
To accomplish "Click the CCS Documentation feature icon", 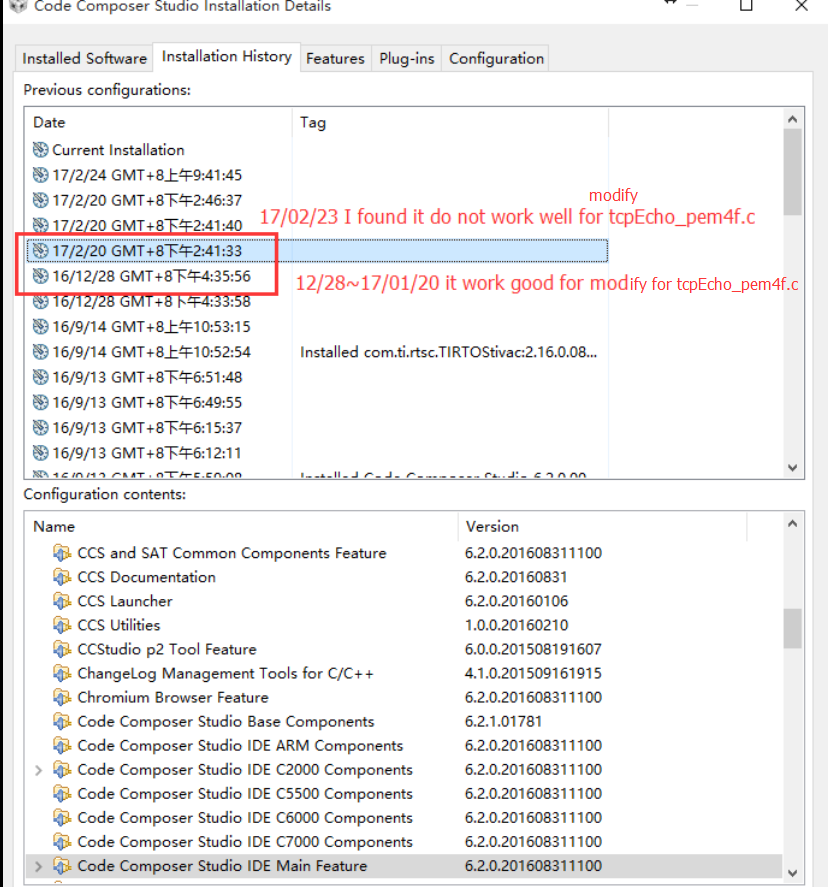I will 63,577.
